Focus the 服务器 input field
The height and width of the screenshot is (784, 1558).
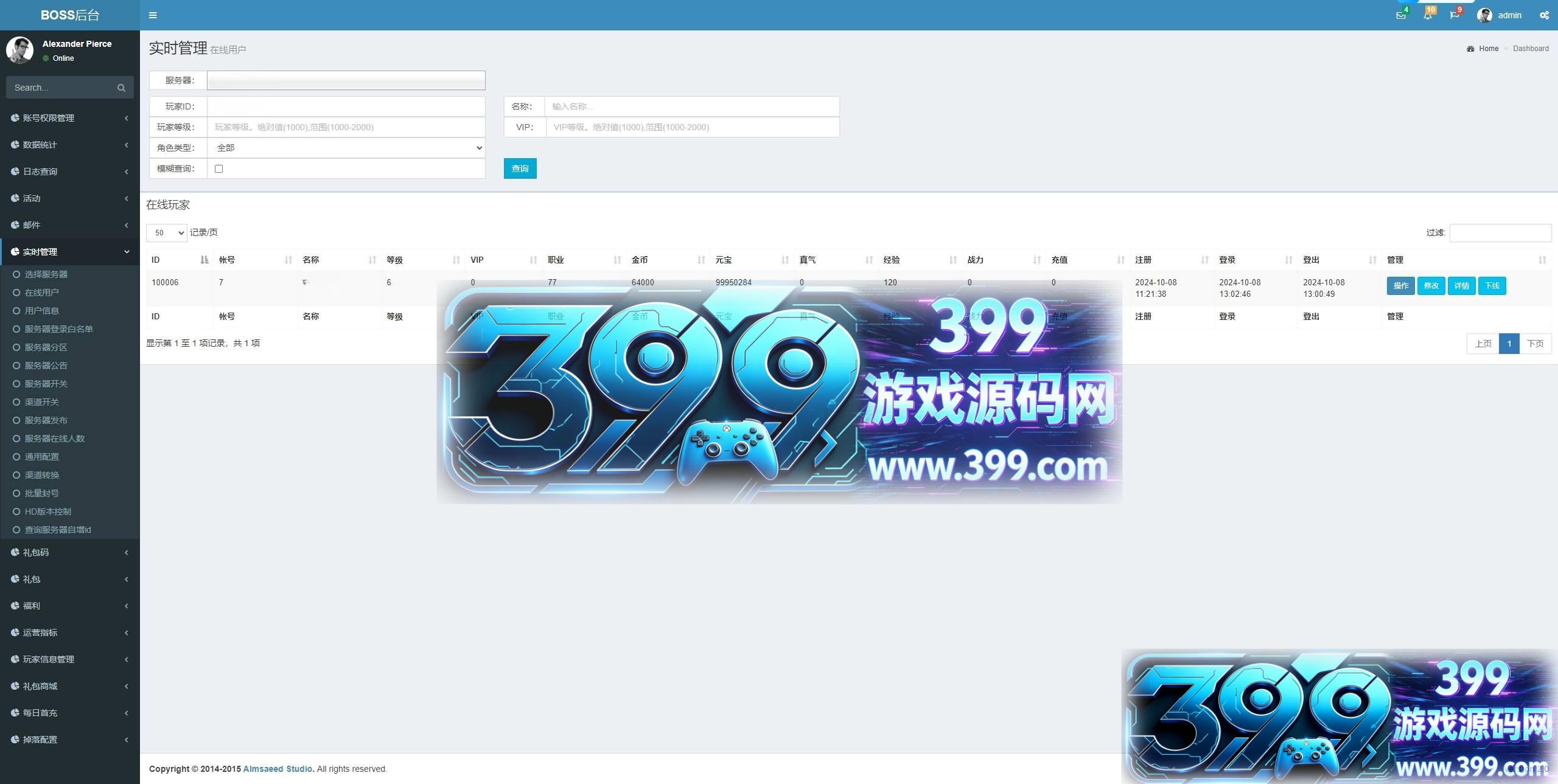point(346,80)
